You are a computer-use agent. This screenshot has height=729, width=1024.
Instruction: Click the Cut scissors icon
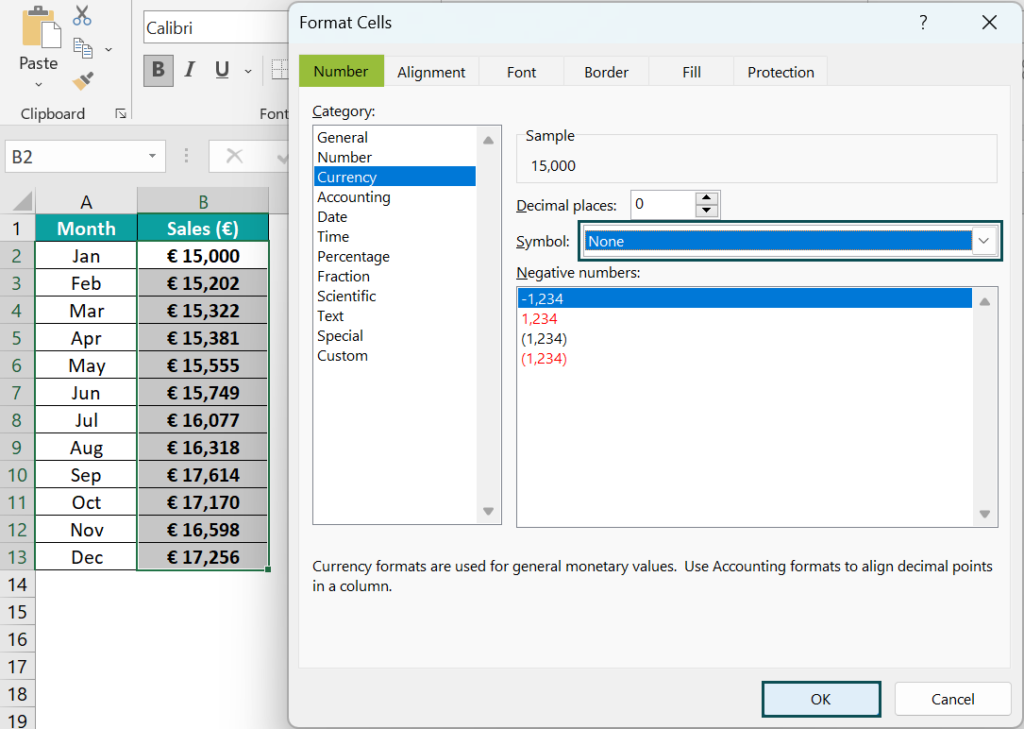click(x=82, y=16)
